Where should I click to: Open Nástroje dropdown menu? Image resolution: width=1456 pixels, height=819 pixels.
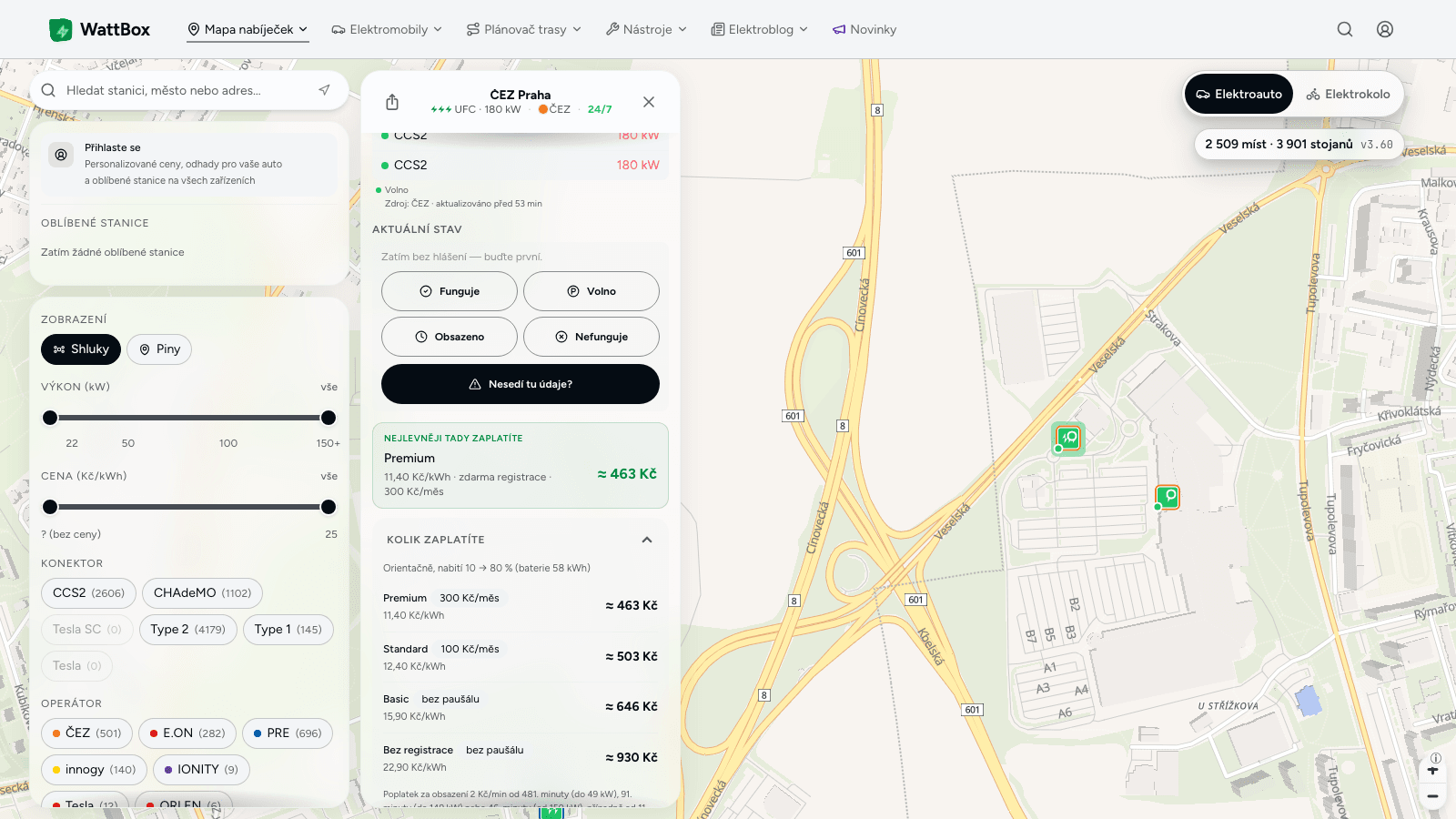(x=646, y=29)
